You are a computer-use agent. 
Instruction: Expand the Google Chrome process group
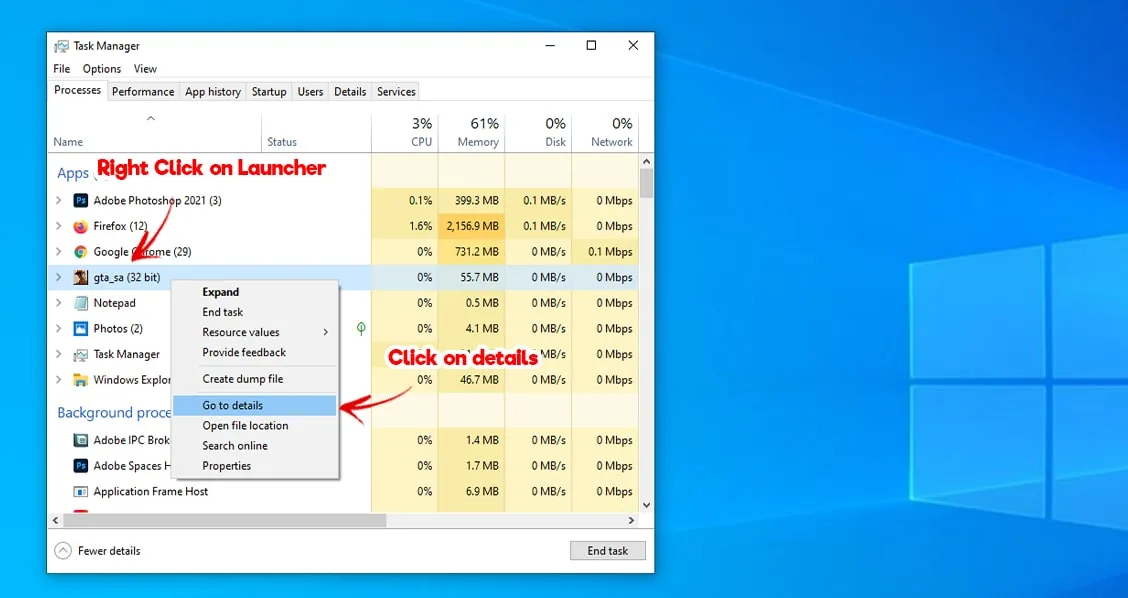click(59, 252)
